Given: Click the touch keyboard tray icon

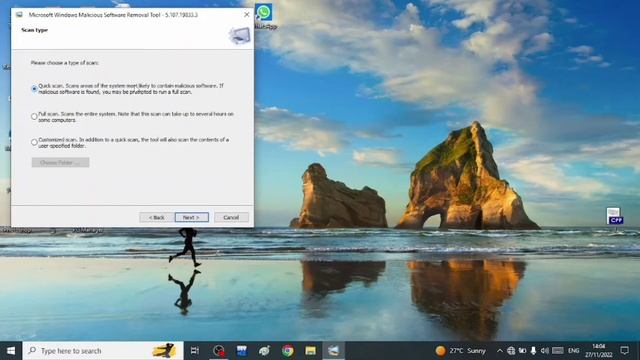Looking at the screenshot, I should tap(558, 351).
